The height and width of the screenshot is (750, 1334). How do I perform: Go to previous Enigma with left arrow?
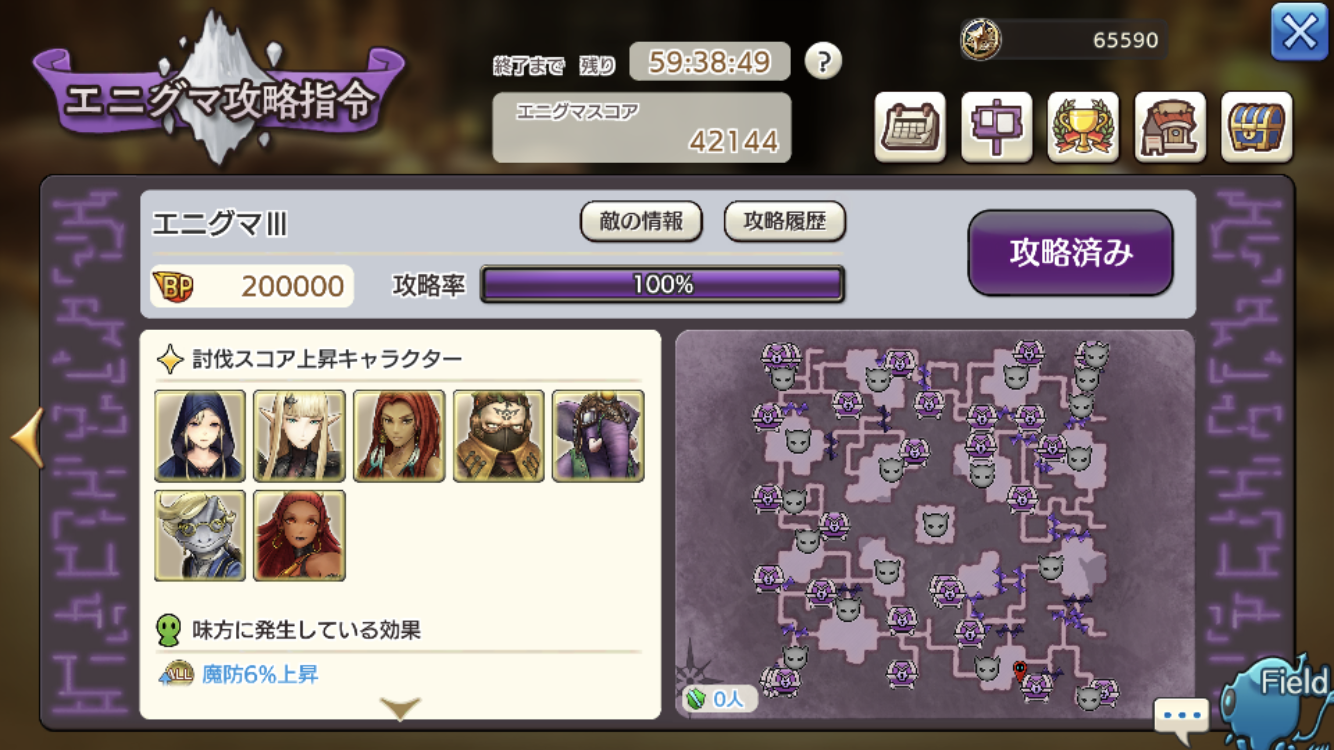click(x=26, y=438)
